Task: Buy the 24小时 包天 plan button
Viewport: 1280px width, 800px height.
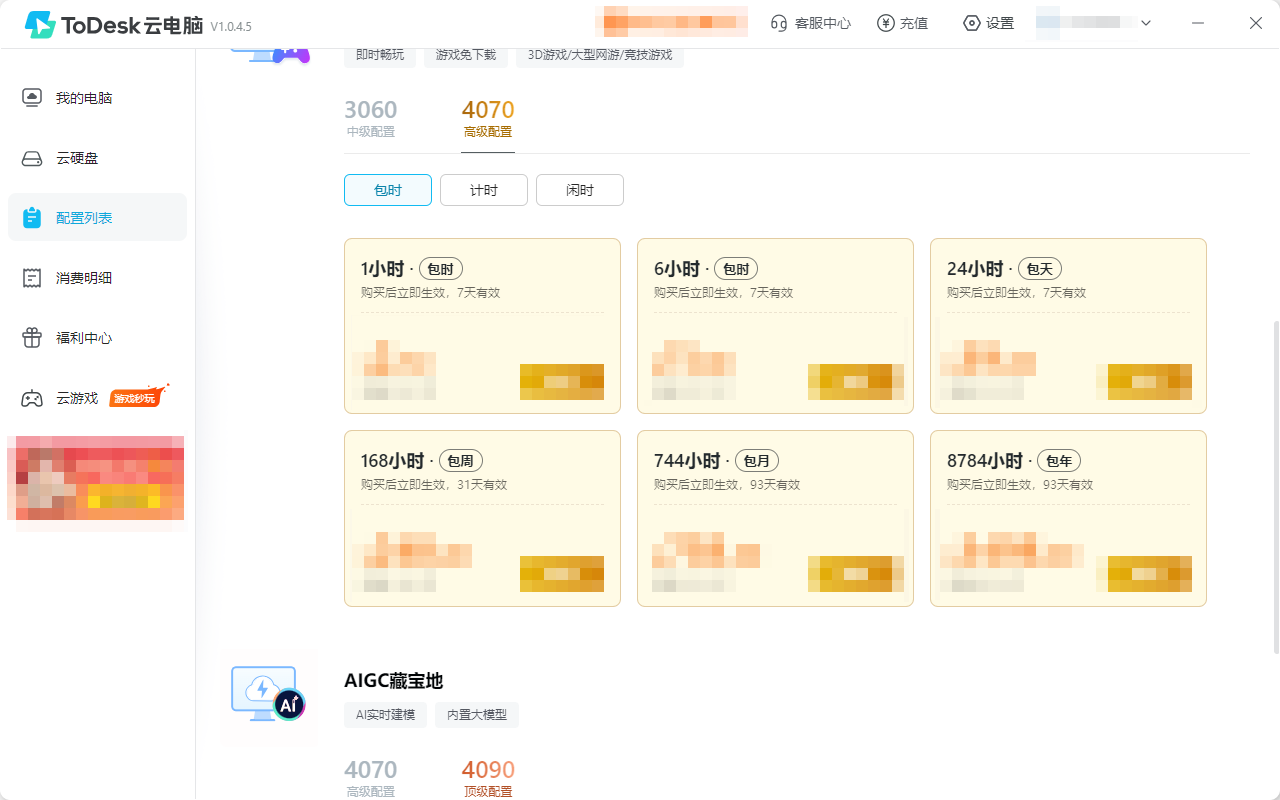Action: coord(1150,382)
